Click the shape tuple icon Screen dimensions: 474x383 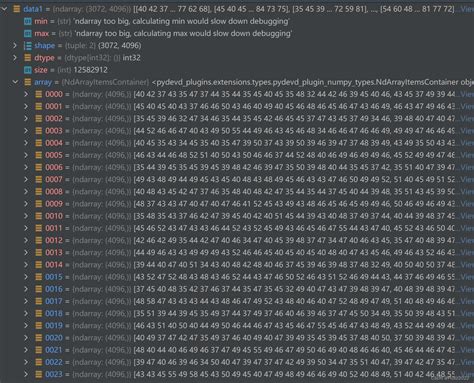[x=28, y=46]
